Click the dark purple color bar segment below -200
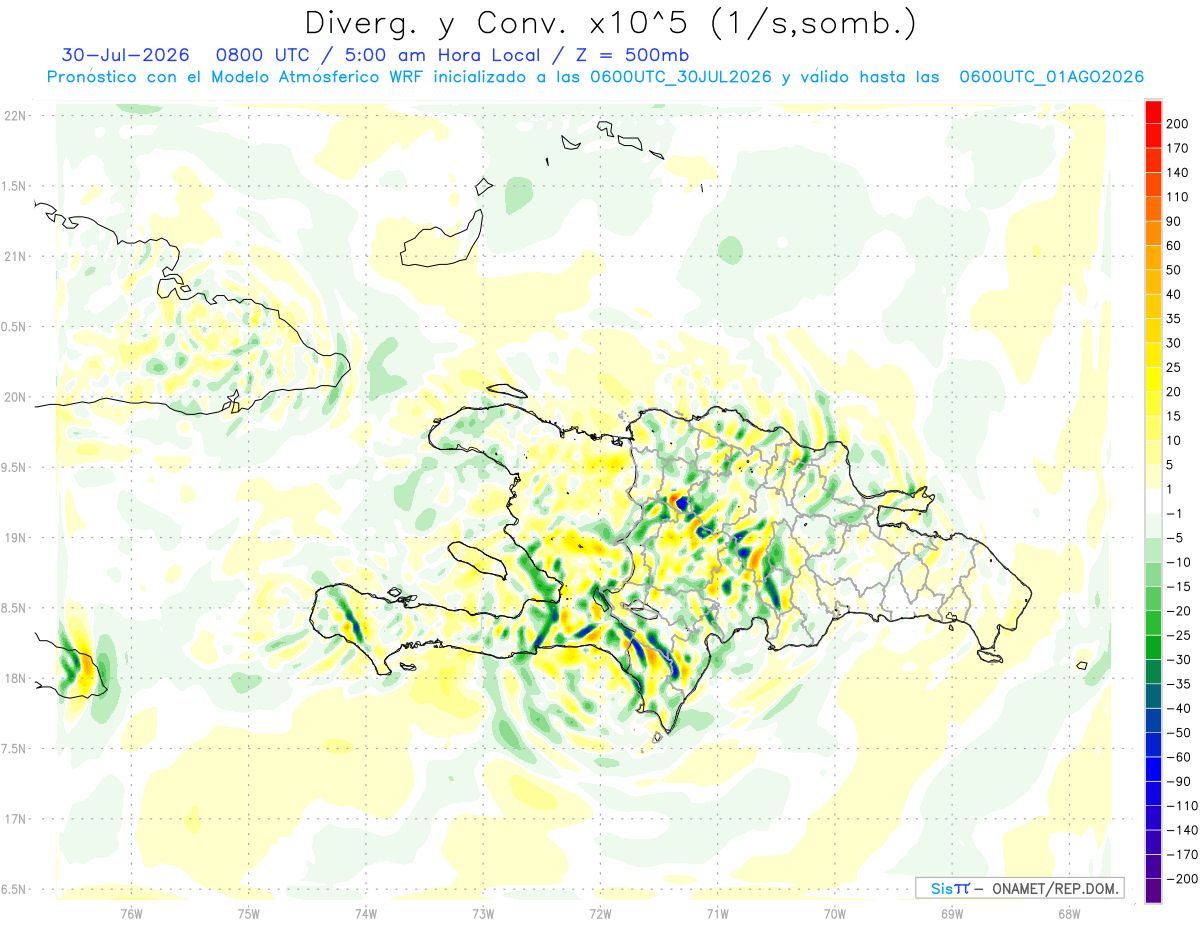This screenshot has width=1200, height=927. click(1153, 891)
